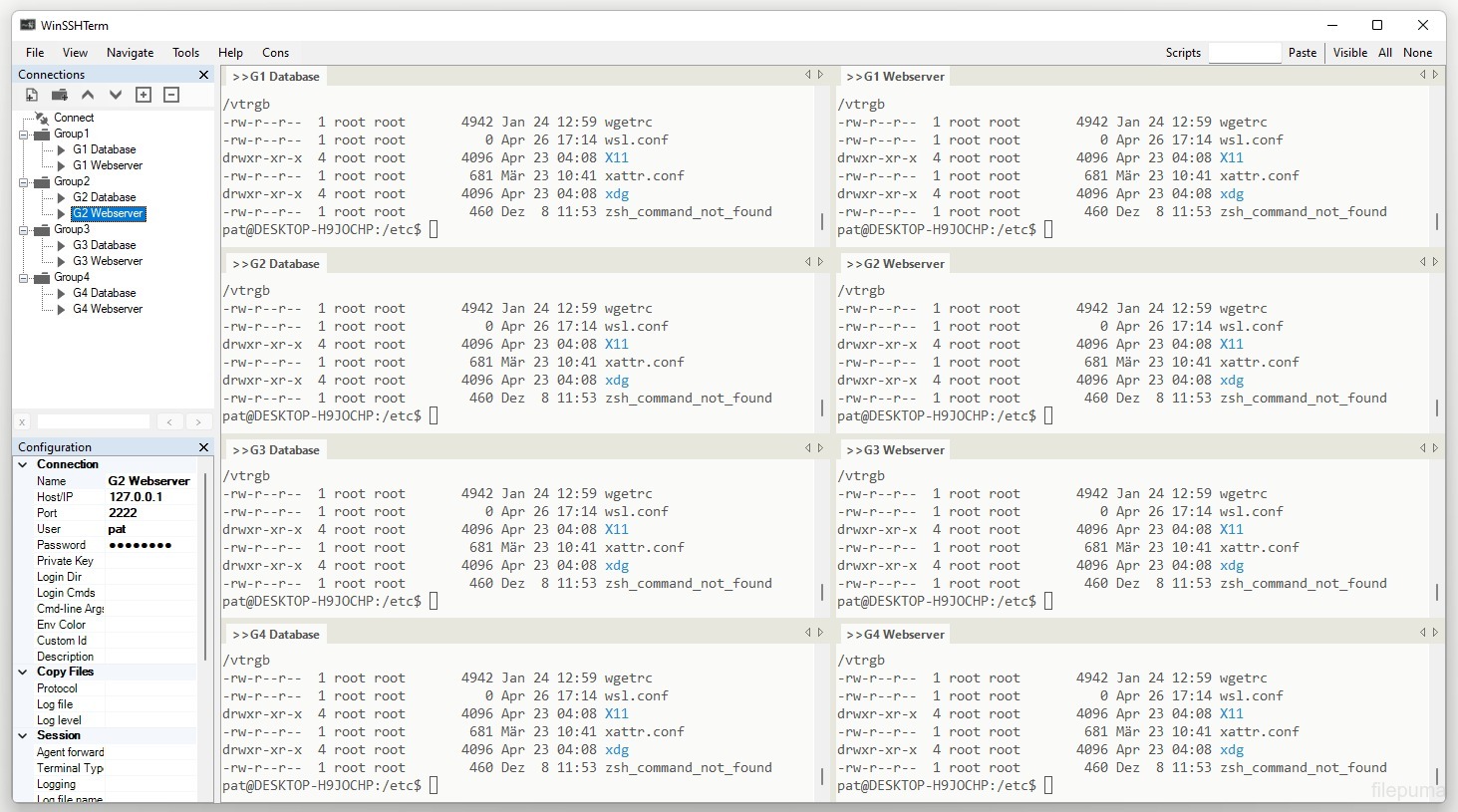Image resolution: width=1458 pixels, height=812 pixels.
Task: Click the Env Color property field
Action: 151,625
